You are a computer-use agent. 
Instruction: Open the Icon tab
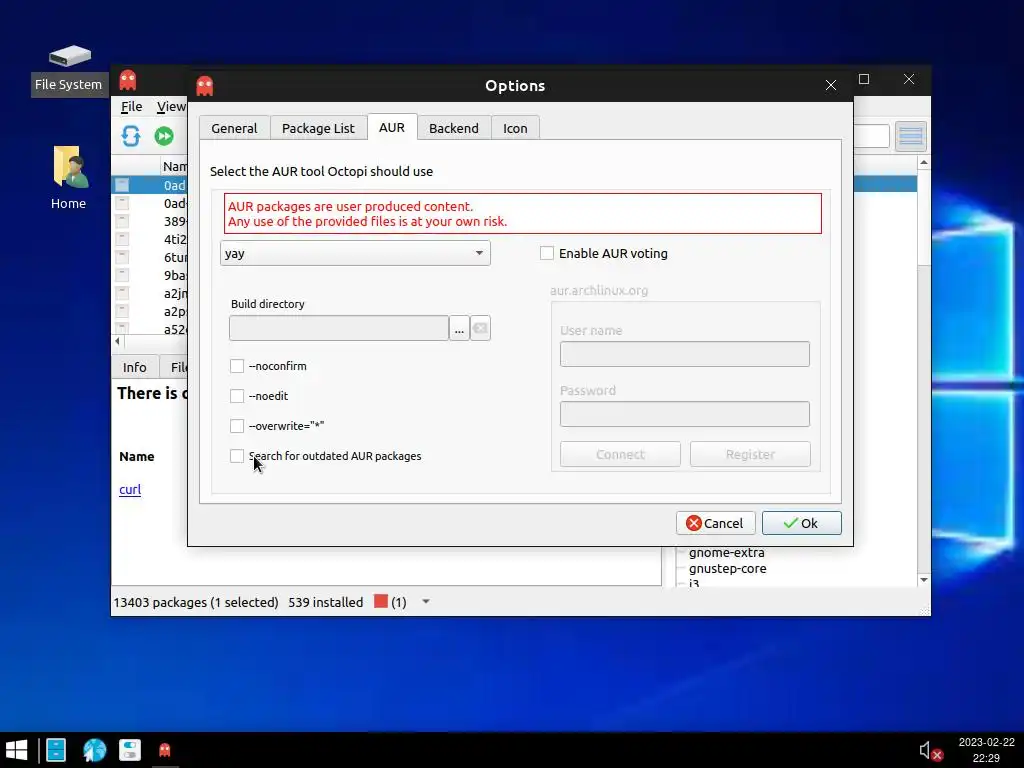(515, 128)
